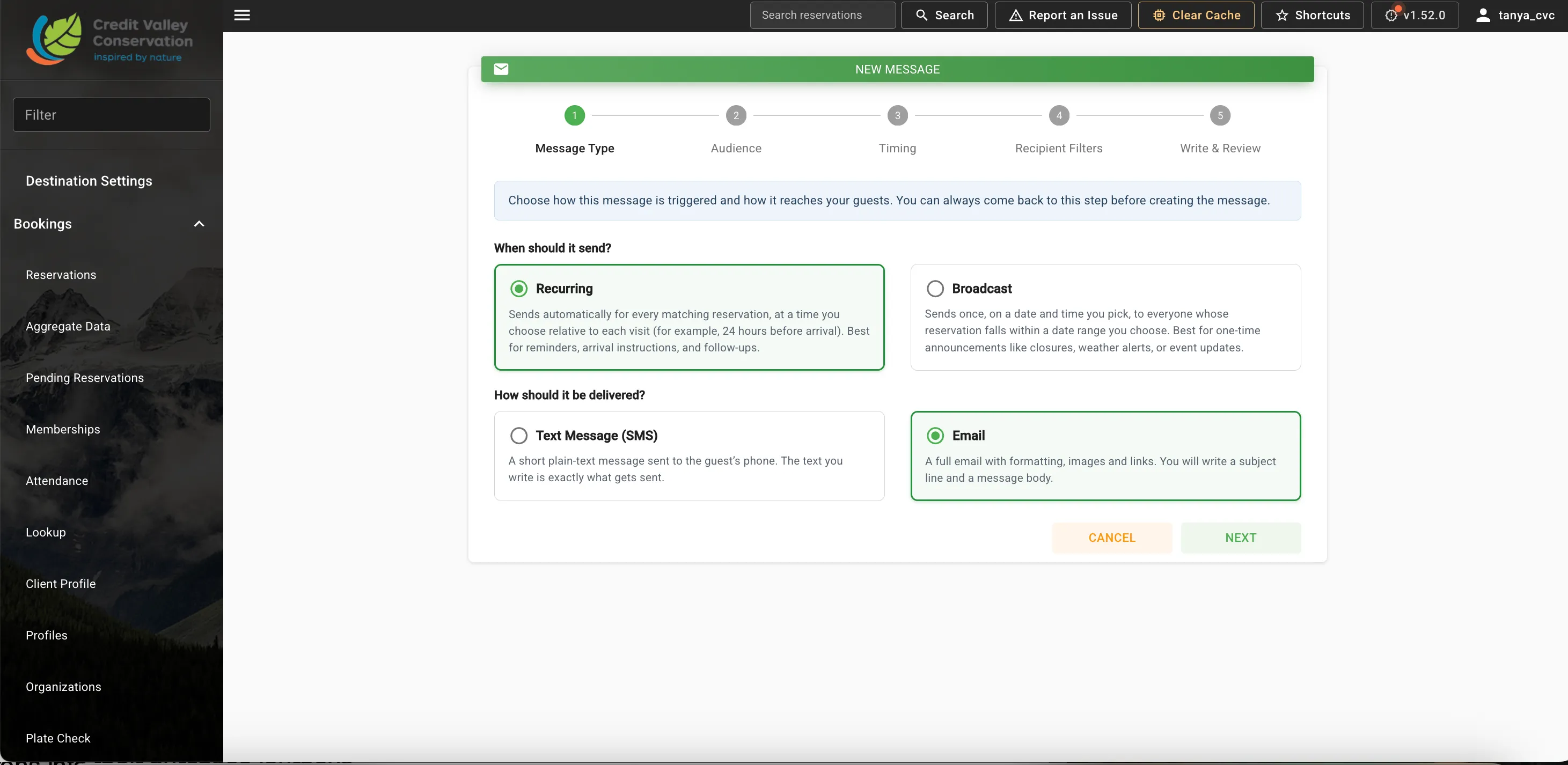Choose the Email delivery radio
This screenshot has width=1568, height=765.
coord(935,436)
